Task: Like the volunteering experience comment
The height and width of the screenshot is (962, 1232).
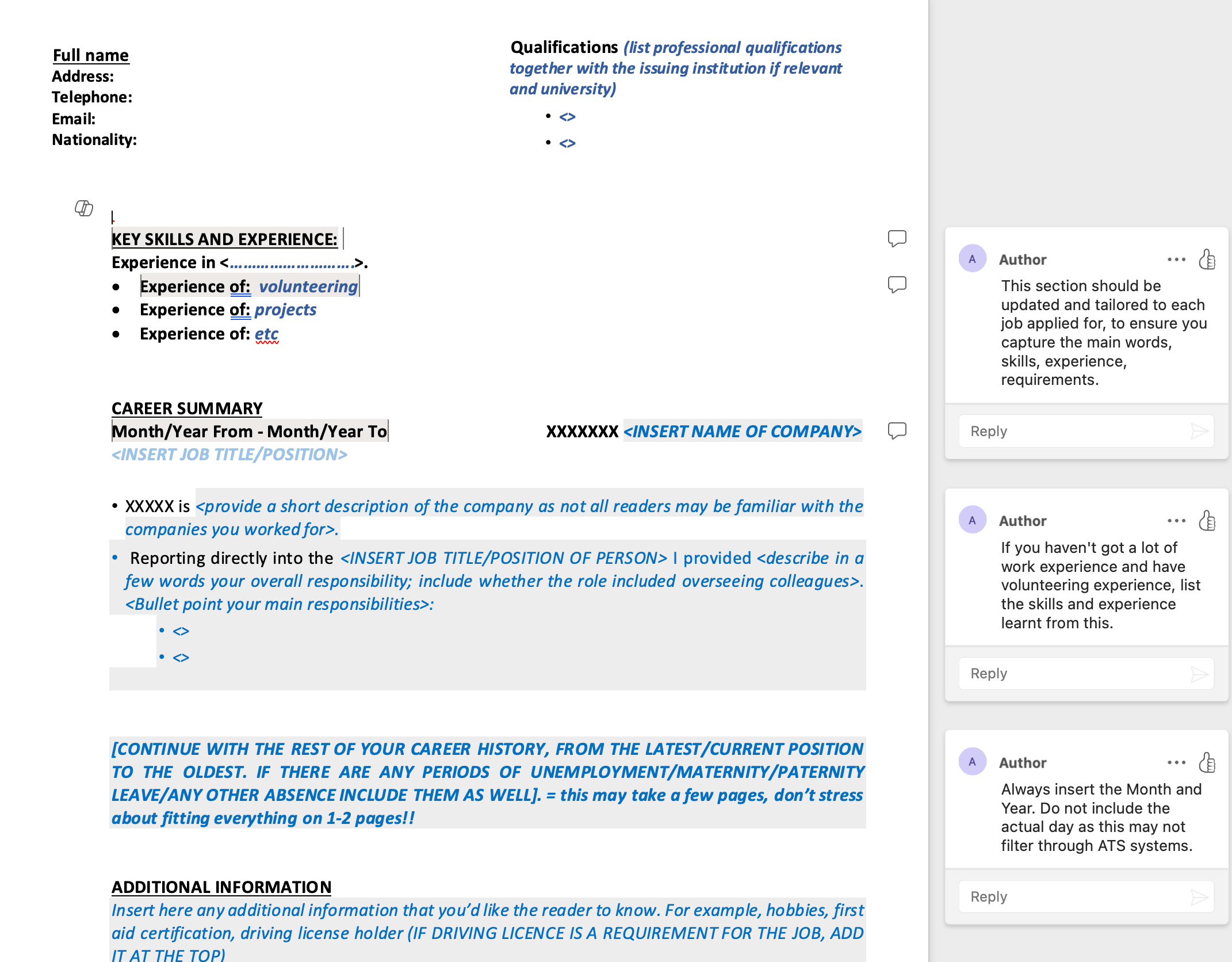Action: pyautogui.click(x=1207, y=521)
